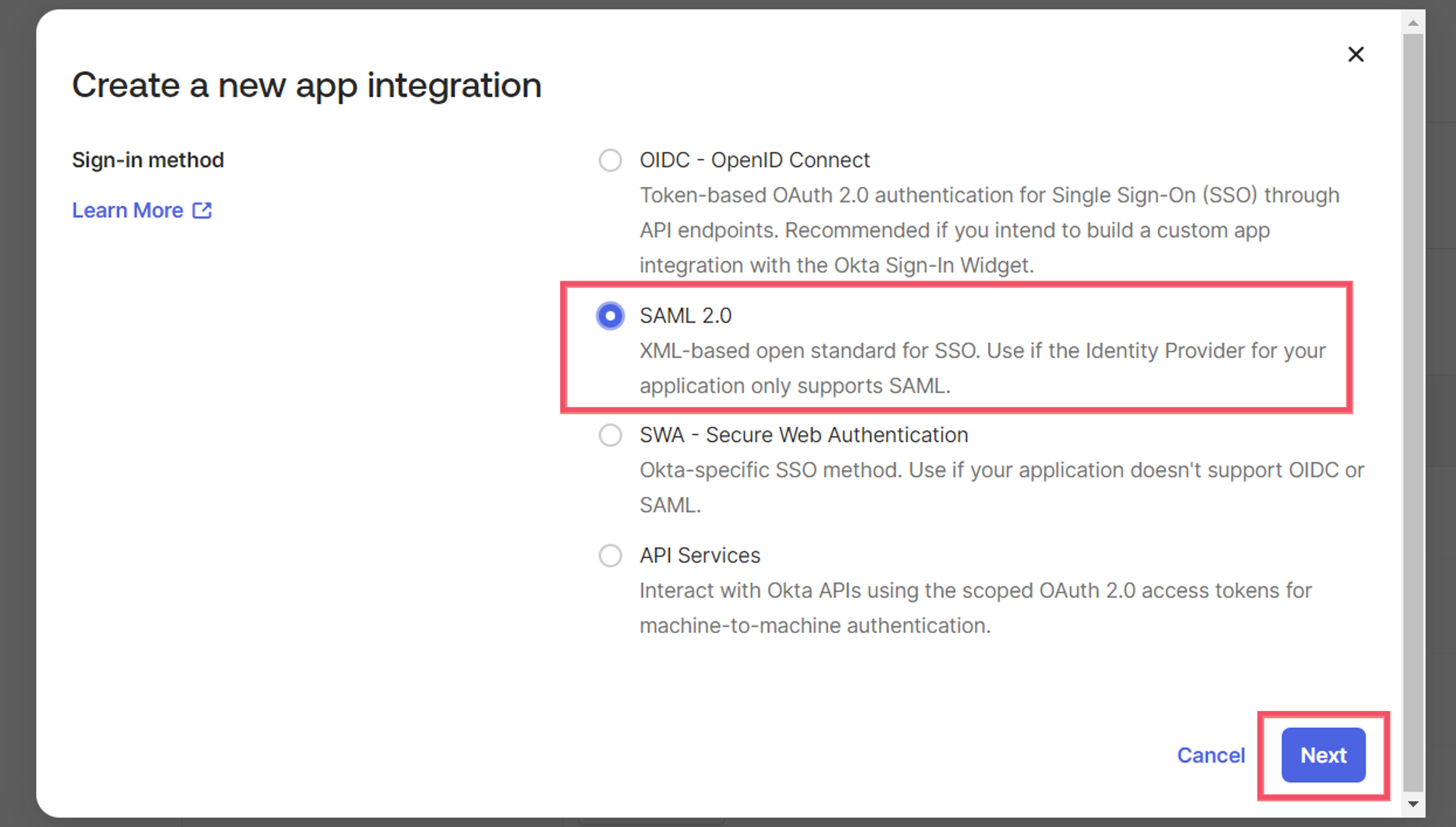The height and width of the screenshot is (827, 1456).
Task: Click the XML-based open standard description text
Action: point(982,368)
